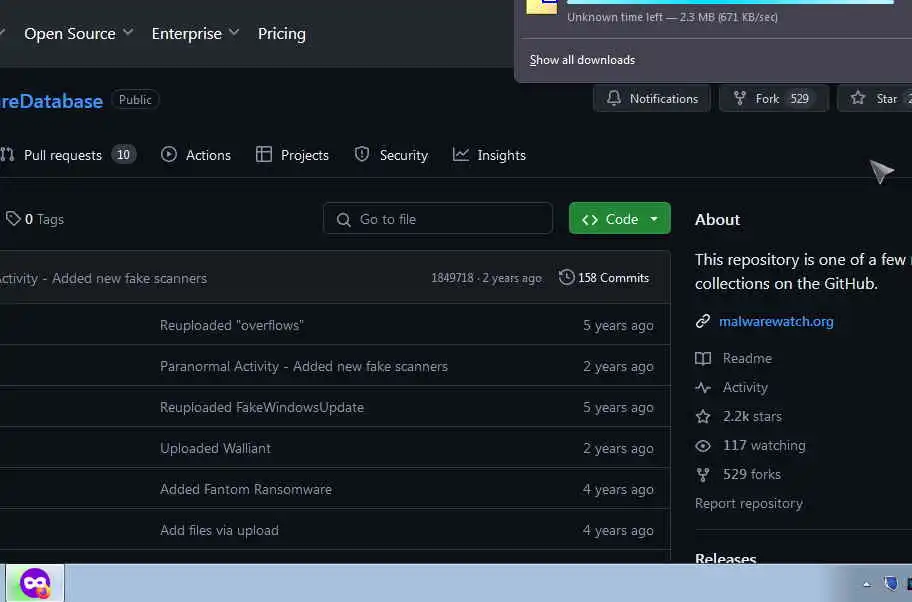
Task: Click the downloading file icon
Action: pos(542,6)
